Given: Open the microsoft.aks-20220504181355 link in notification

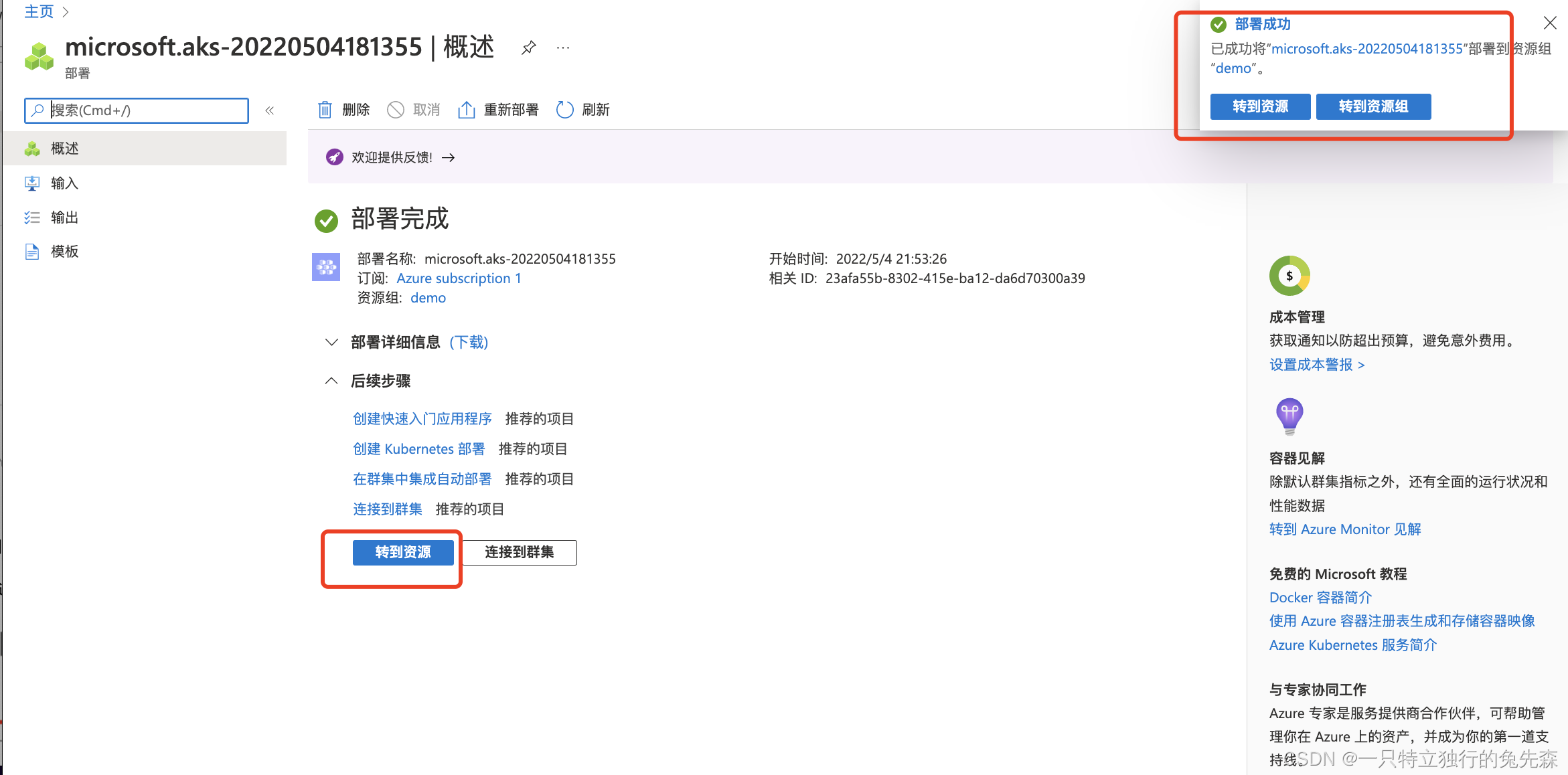Looking at the screenshot, I should pyautogui.click(x=1367, y=49).
